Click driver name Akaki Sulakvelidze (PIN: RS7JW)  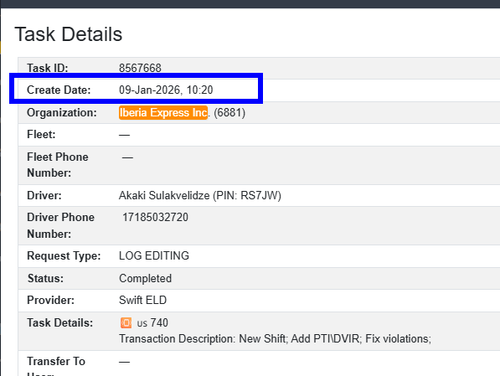click(200, 195)
